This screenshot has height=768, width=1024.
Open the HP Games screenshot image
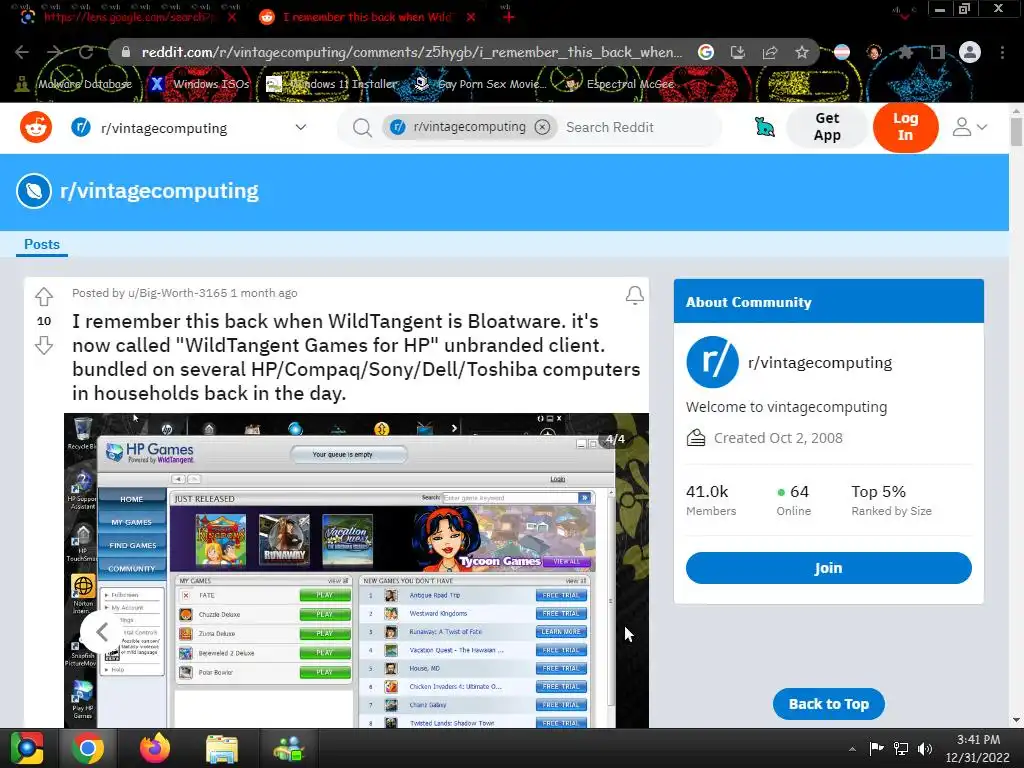pos(356,571)
